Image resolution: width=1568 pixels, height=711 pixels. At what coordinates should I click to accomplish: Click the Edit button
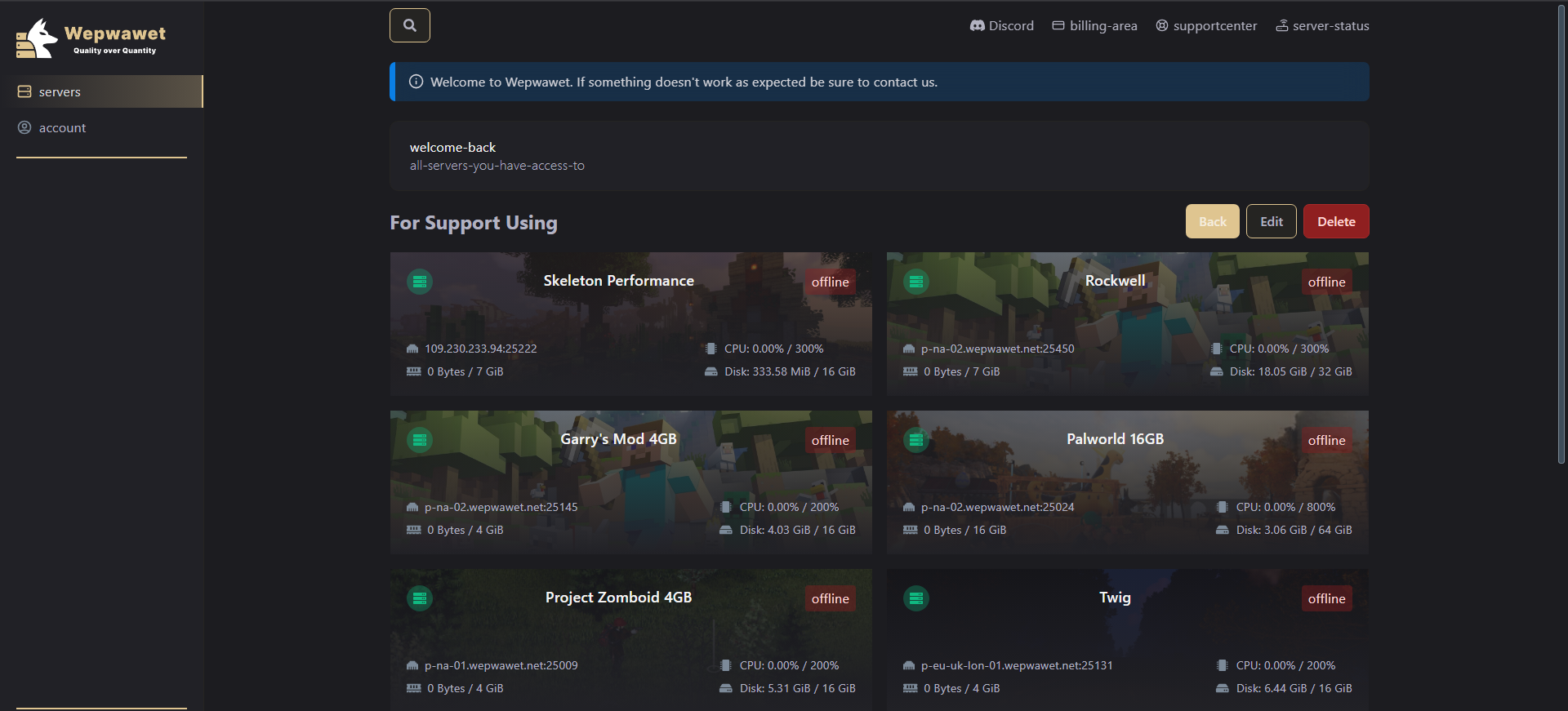point(1272,221)
